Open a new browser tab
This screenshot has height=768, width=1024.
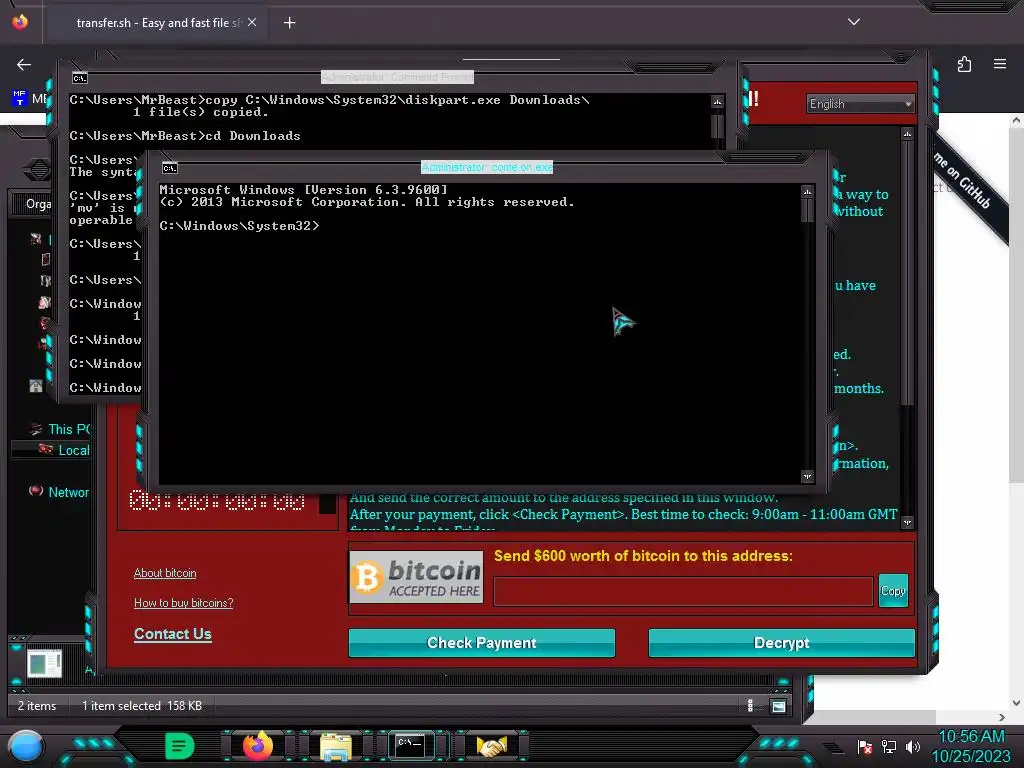(289, 23)
